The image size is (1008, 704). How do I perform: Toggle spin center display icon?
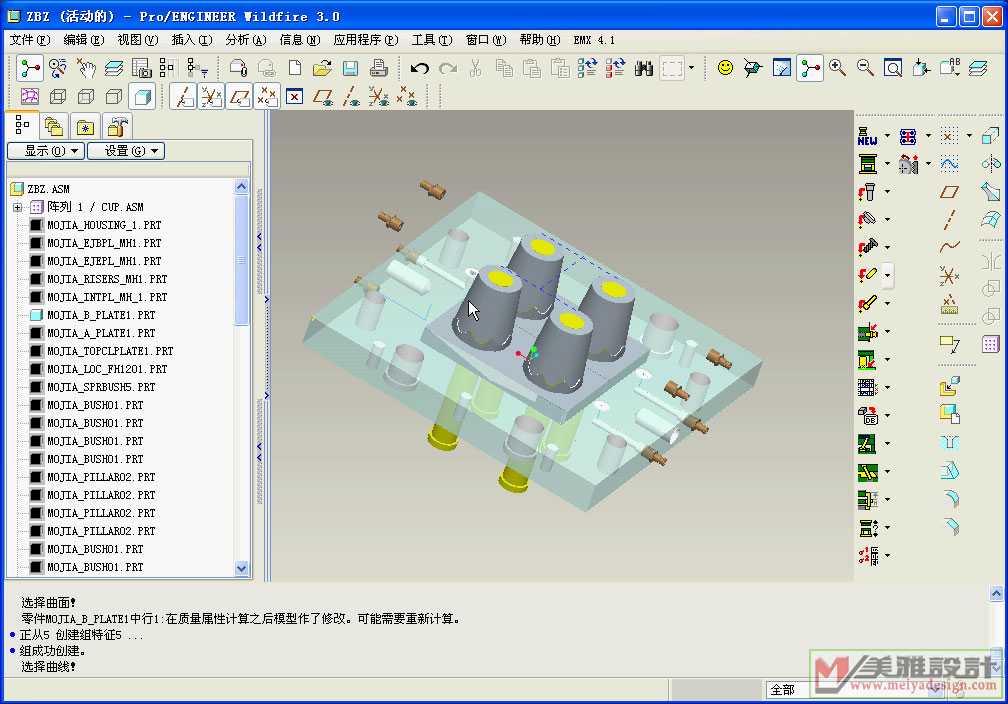pos(810,68)
